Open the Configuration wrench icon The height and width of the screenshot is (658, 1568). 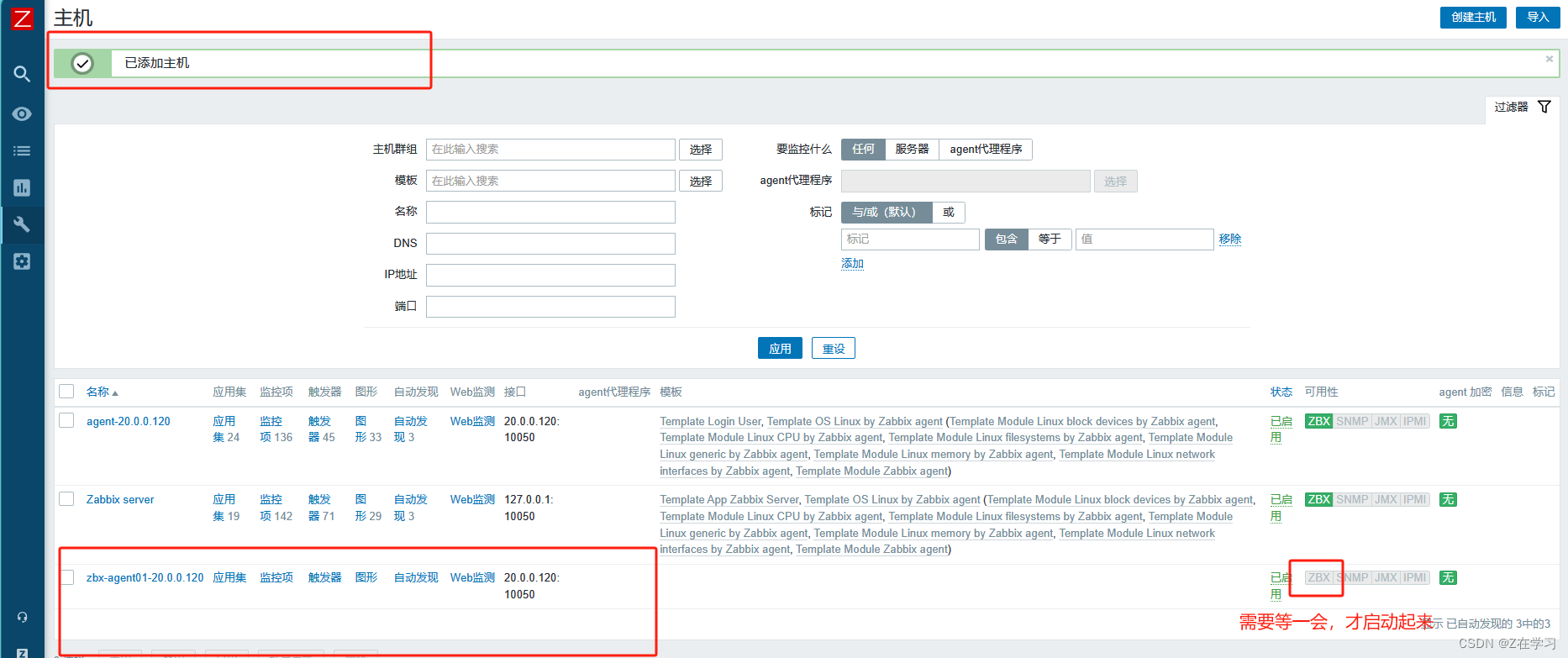click(22, 224)
